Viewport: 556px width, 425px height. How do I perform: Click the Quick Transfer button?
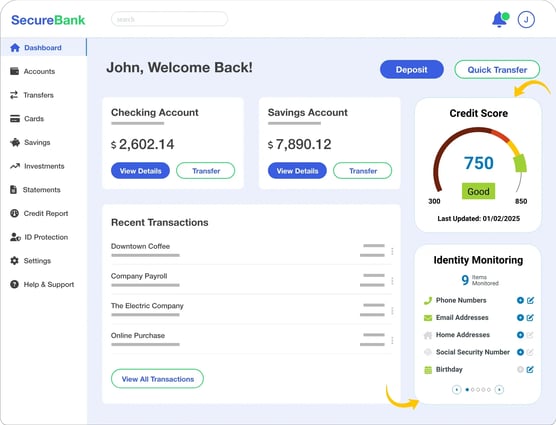click(497, 69)
